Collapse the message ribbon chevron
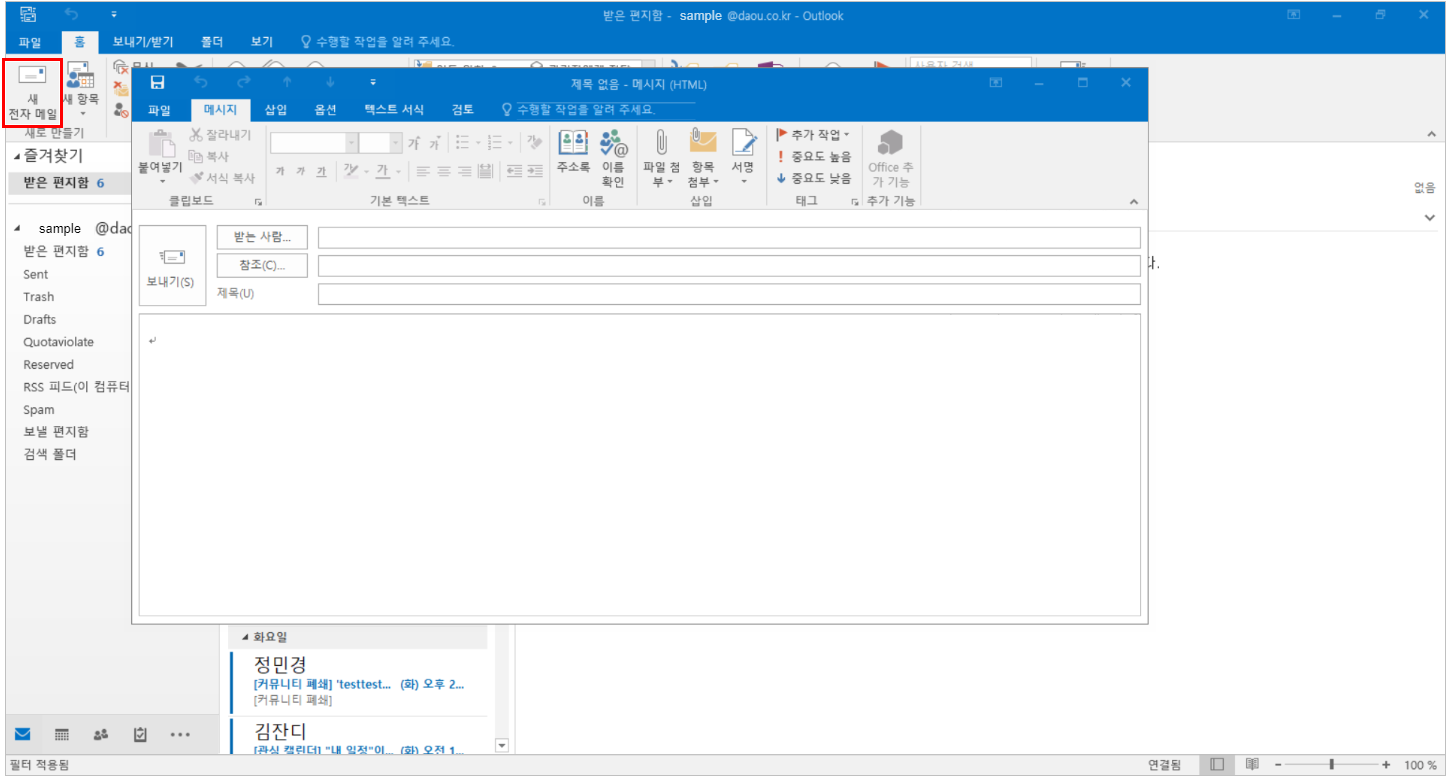Viewport: 1446px width, 776px height. pyautogui.click(x=1134, y=202)
